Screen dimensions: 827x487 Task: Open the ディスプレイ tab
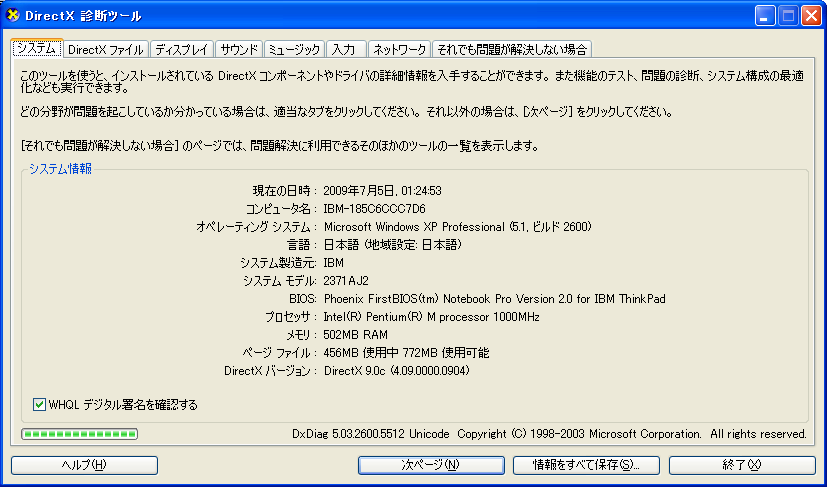click(x=182, y=50)
